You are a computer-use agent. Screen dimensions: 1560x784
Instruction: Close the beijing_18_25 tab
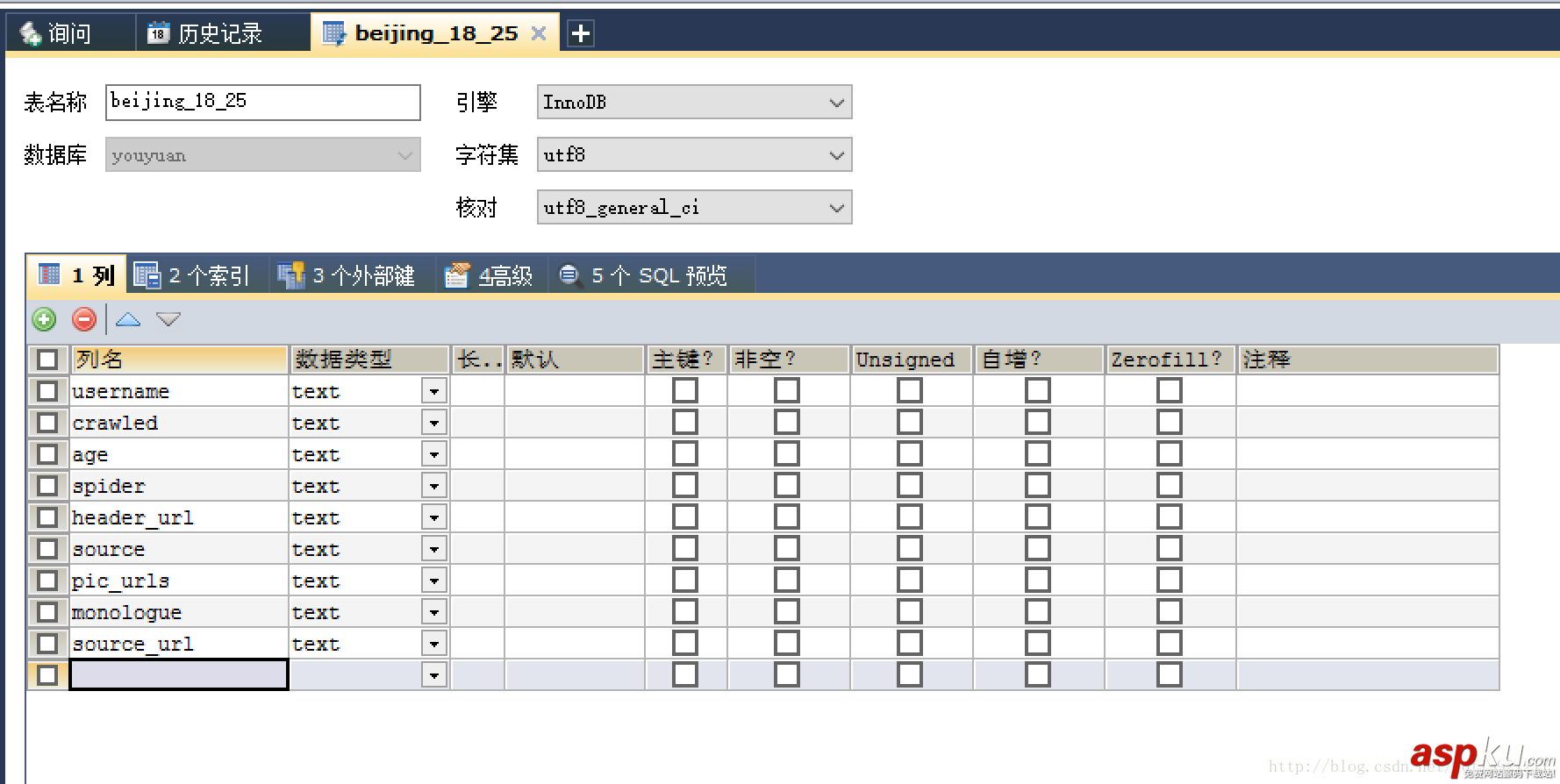[539, 33]
